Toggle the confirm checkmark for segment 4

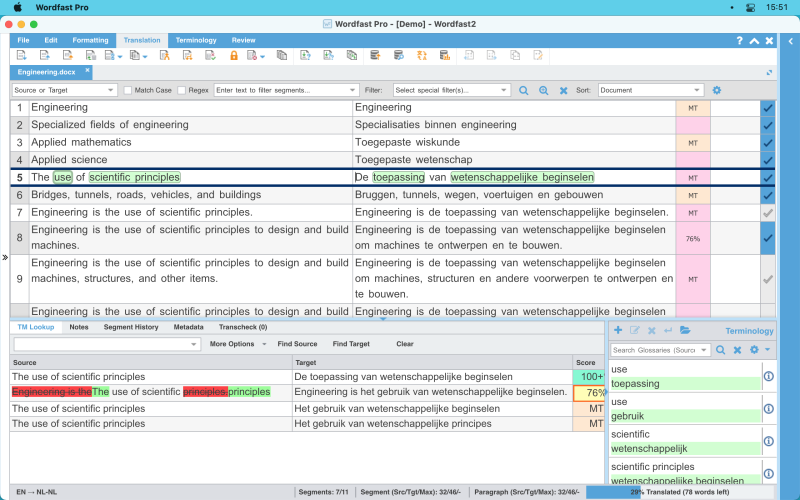coord(767,160)
